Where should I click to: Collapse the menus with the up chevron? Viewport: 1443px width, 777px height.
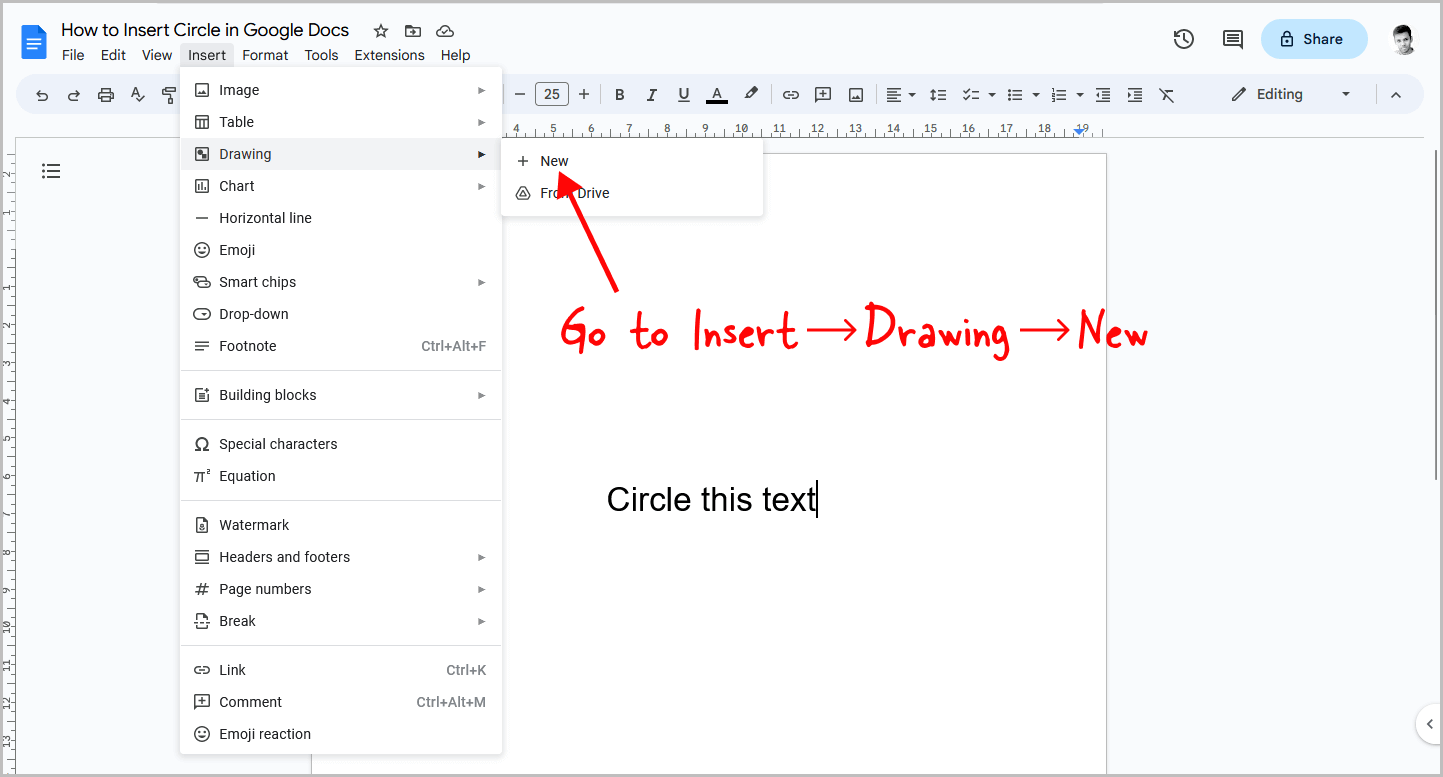click(1396, 95)
